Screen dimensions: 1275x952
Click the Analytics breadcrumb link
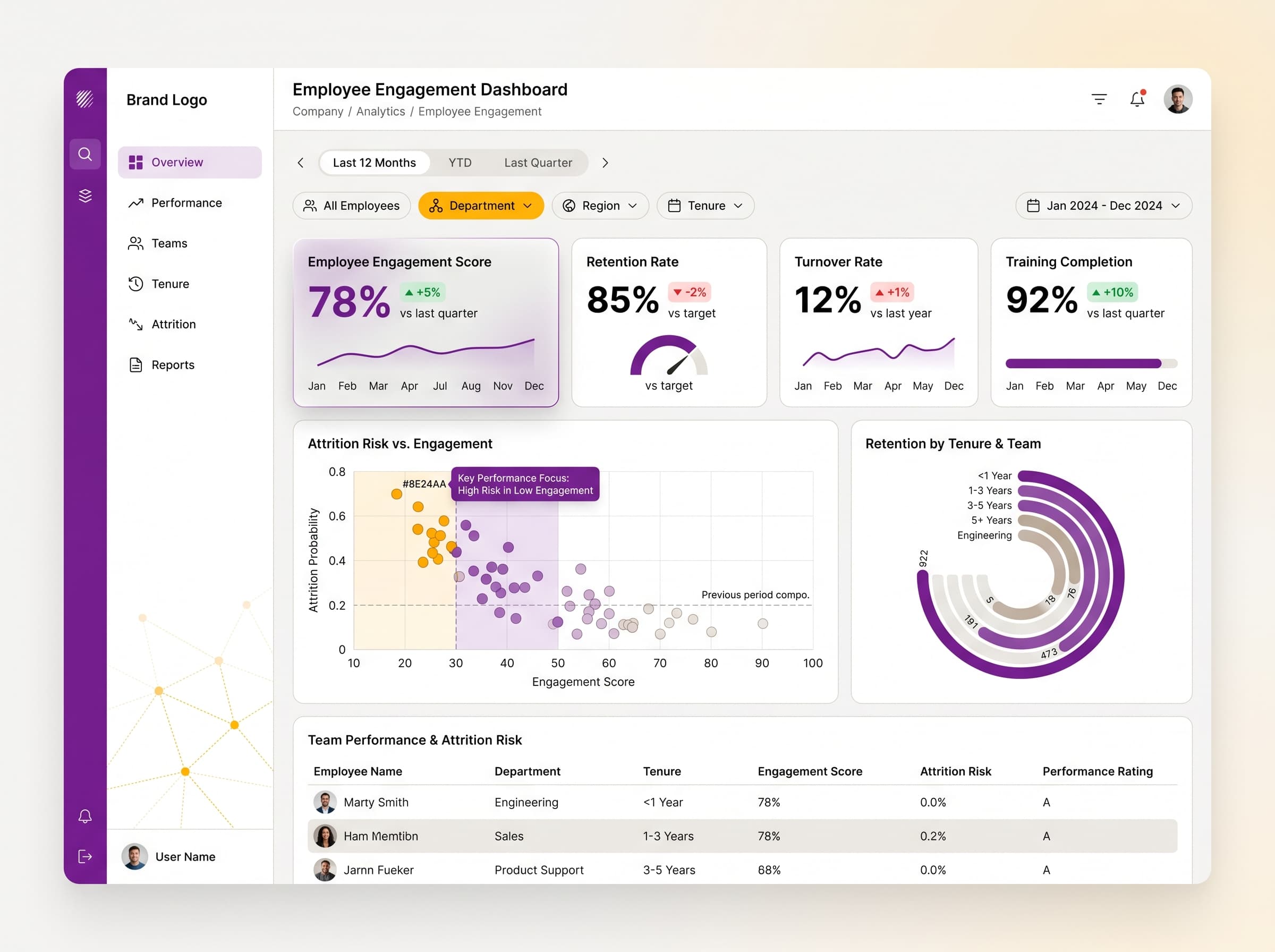380,111
